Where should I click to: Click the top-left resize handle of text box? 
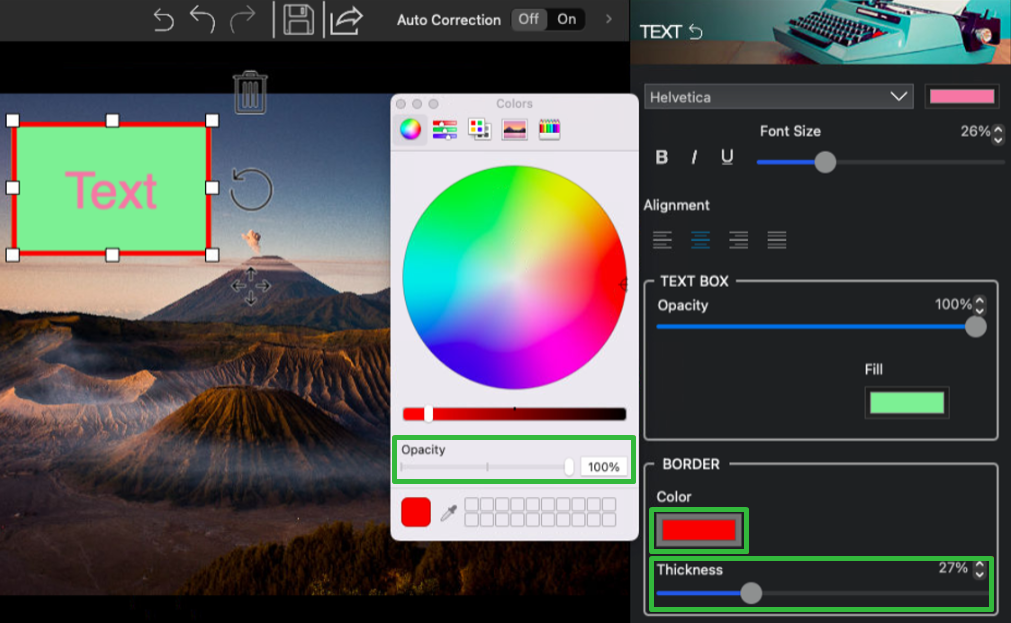[12, 120]
